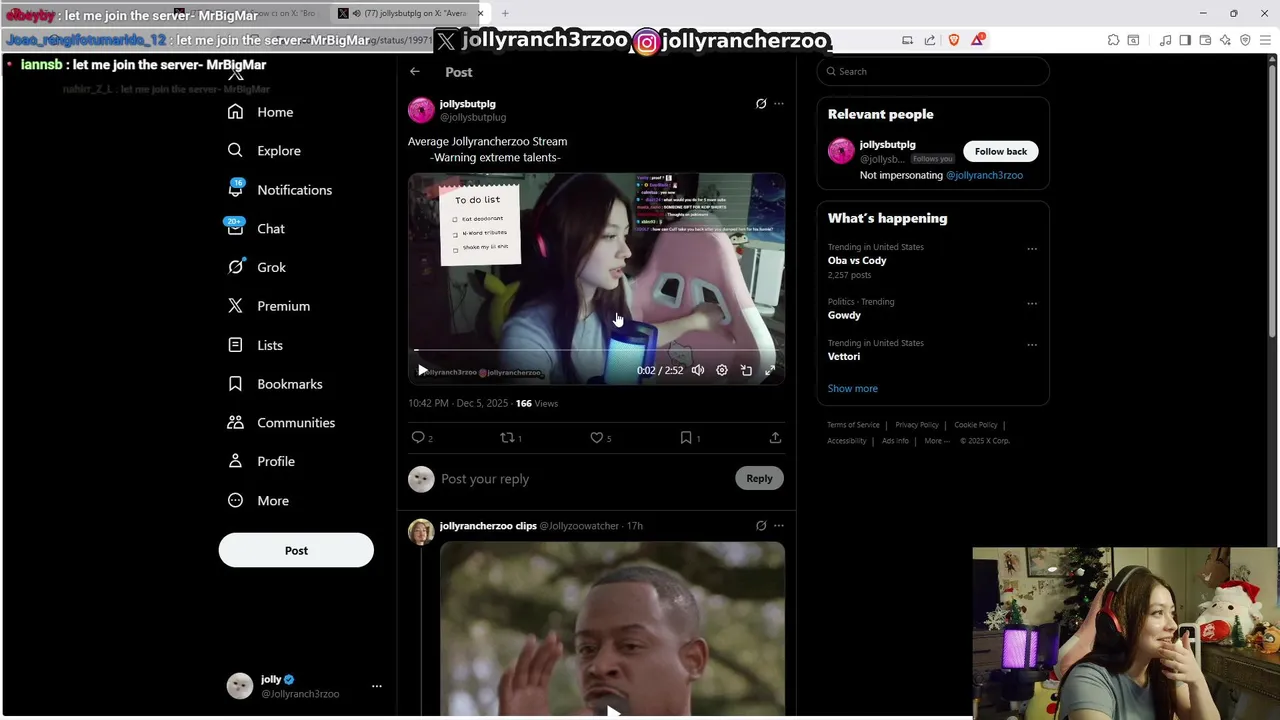Play the jollysbutplg stream video
Screen dimensions: 1280x720
click(x=422, y=370)
